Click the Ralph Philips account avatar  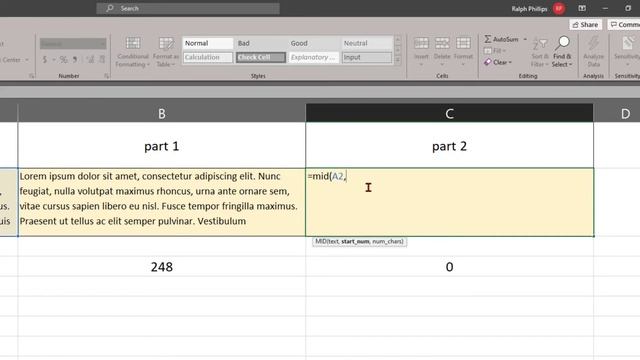pos(559,9)
